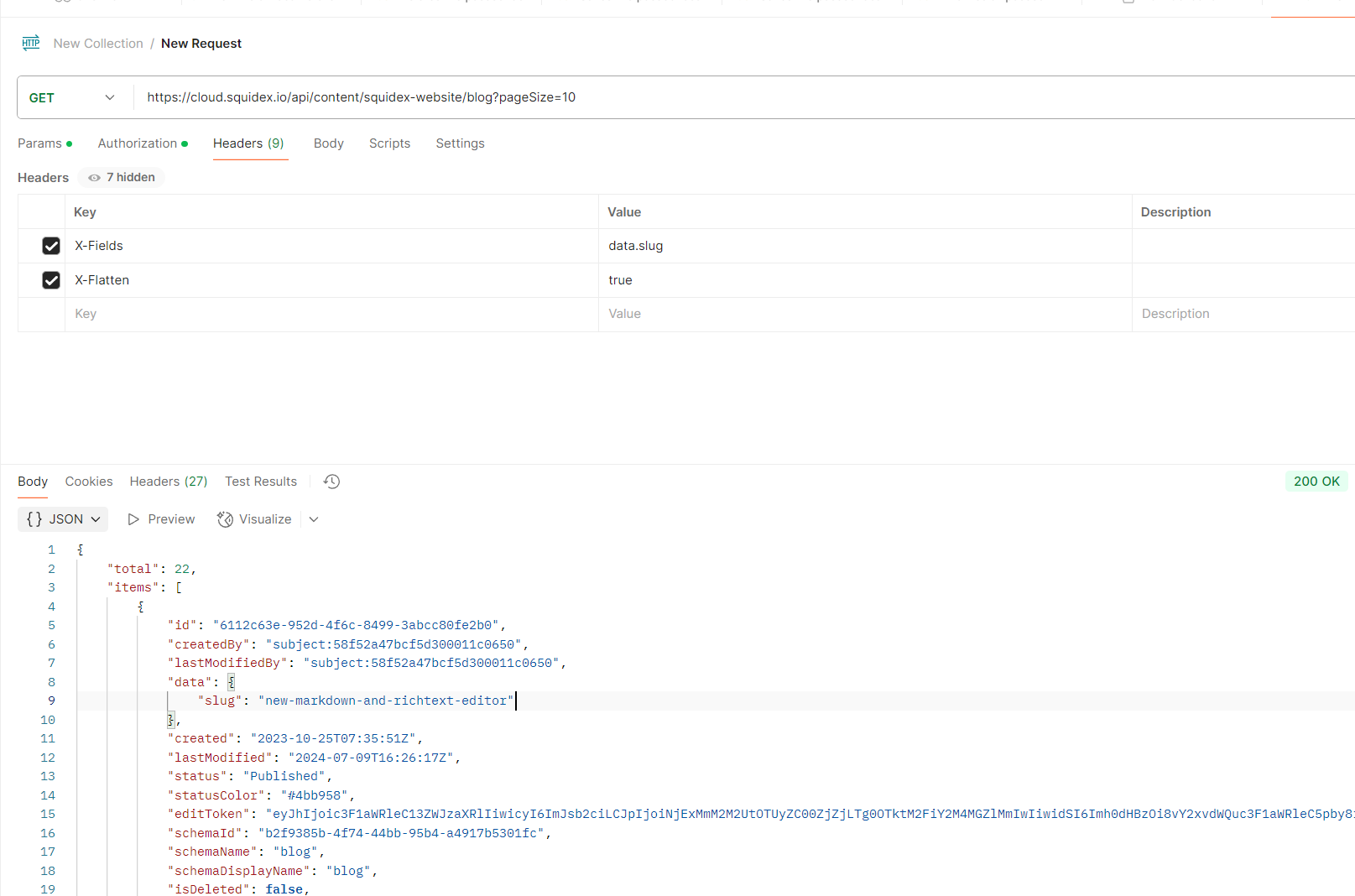Screen dimensions: 1355x896
Task: Uncheck the X-Flatten header checkbox
Action: click(51, 280)
